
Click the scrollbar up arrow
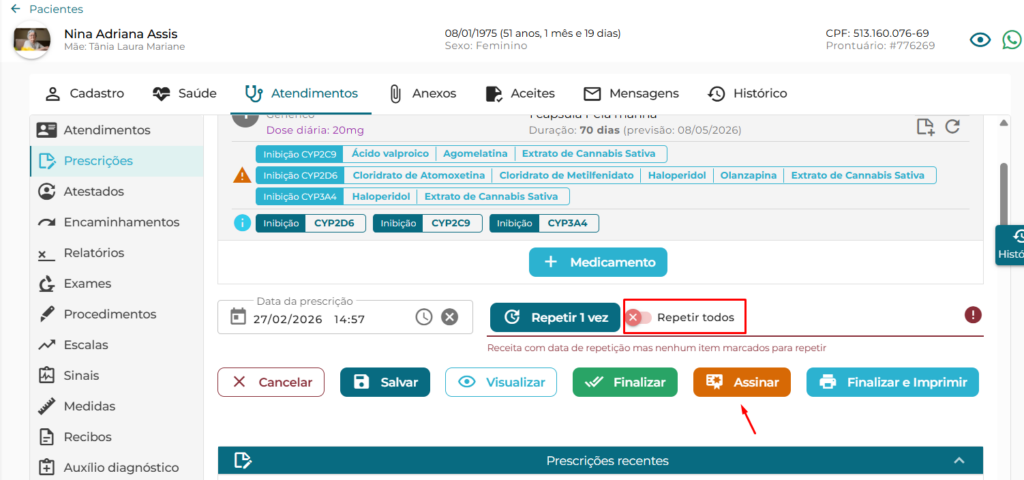coord(1004,123)
